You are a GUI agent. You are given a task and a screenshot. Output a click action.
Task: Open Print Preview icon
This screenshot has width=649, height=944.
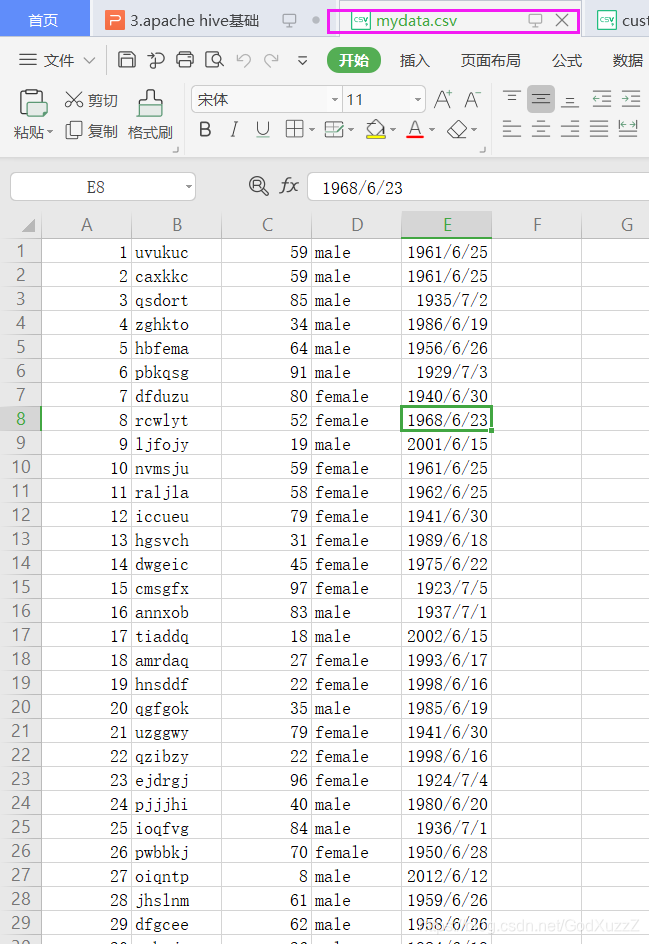point(214,60)
